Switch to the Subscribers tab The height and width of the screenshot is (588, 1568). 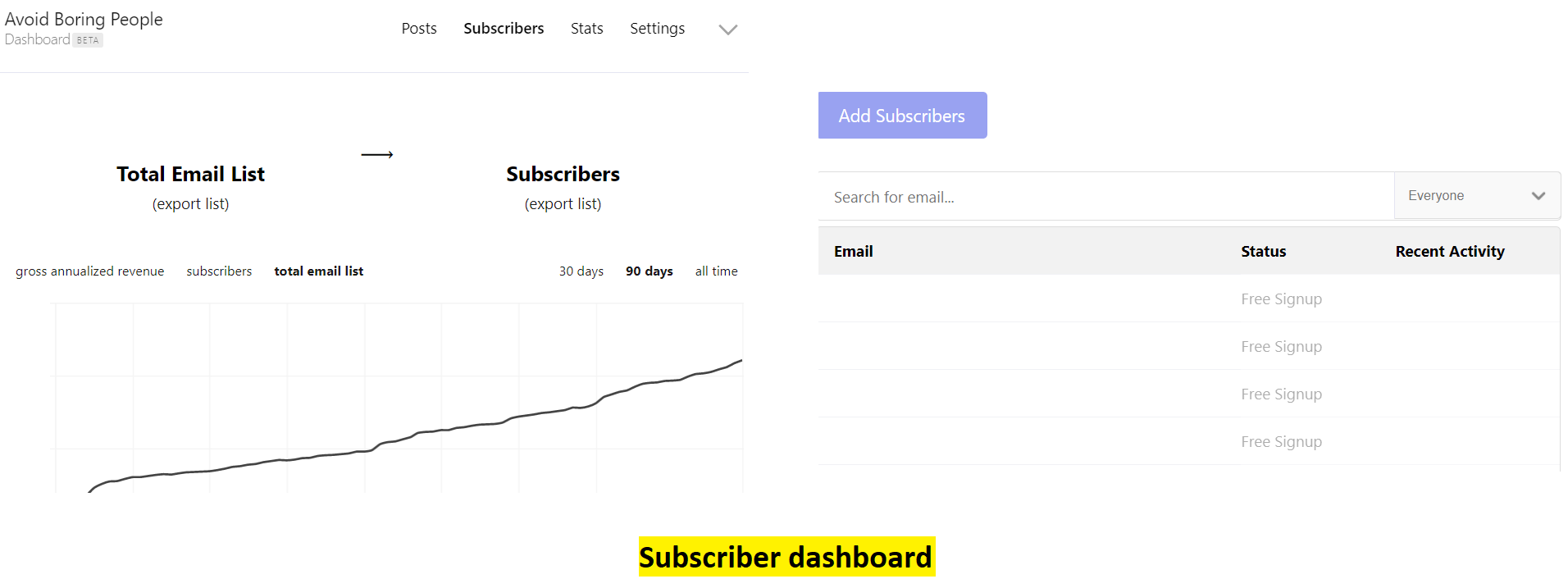[504, 29]
